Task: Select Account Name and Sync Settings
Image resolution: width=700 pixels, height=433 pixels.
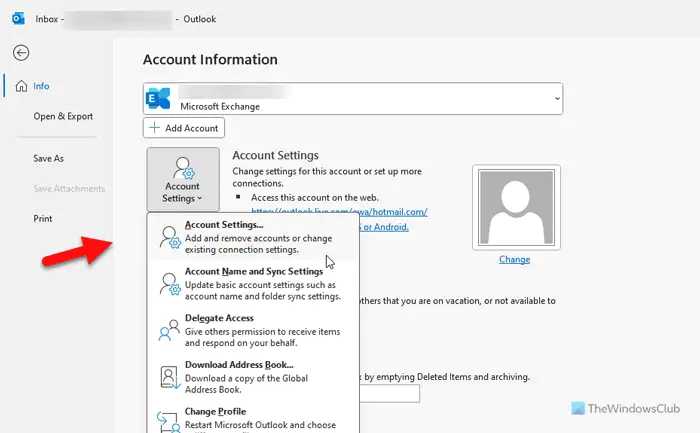Action: click(254, 283)
